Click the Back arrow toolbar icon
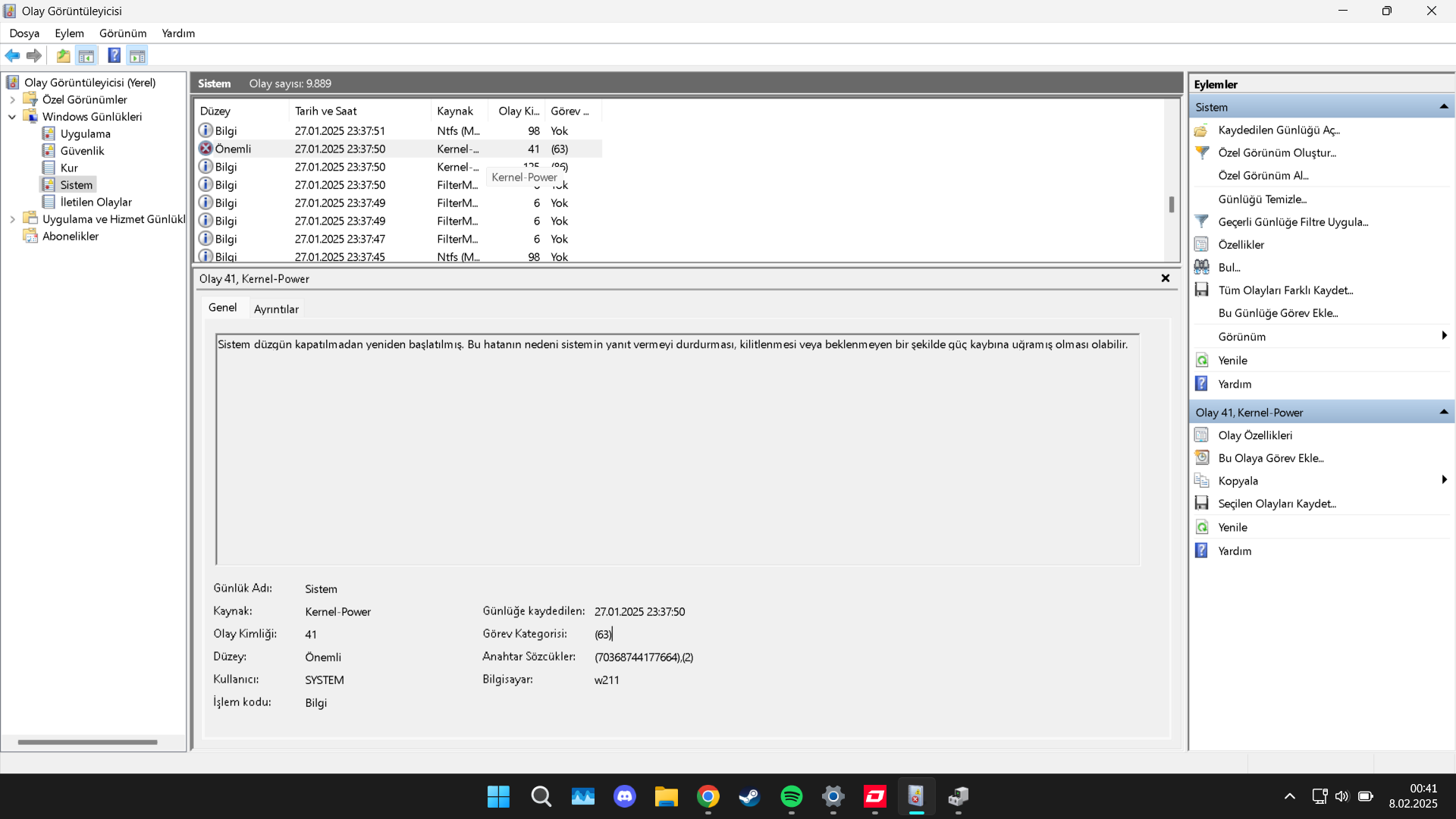1456x819 pixels. [x=12, y=55]
